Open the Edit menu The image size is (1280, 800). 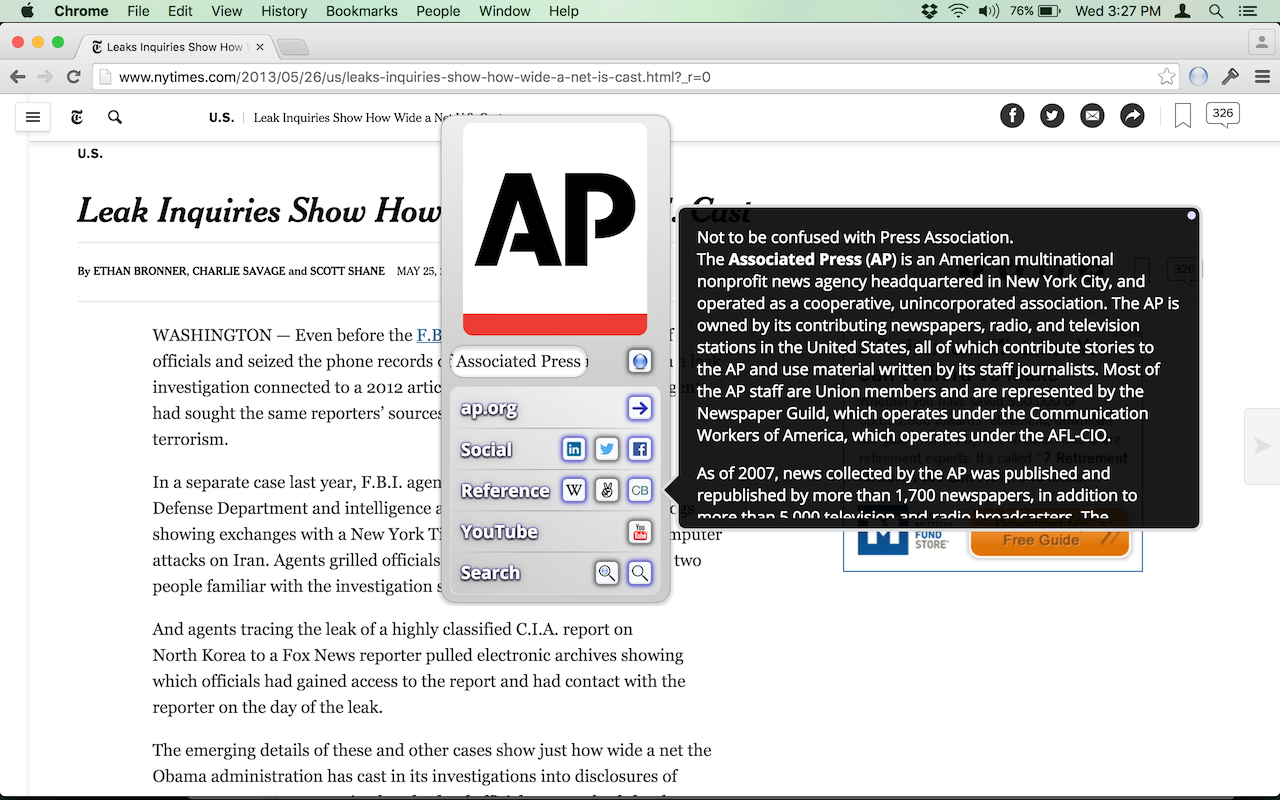coord(180,11)
